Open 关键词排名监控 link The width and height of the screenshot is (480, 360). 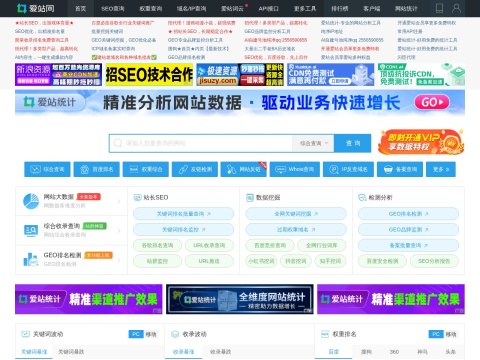click(184, 230)
